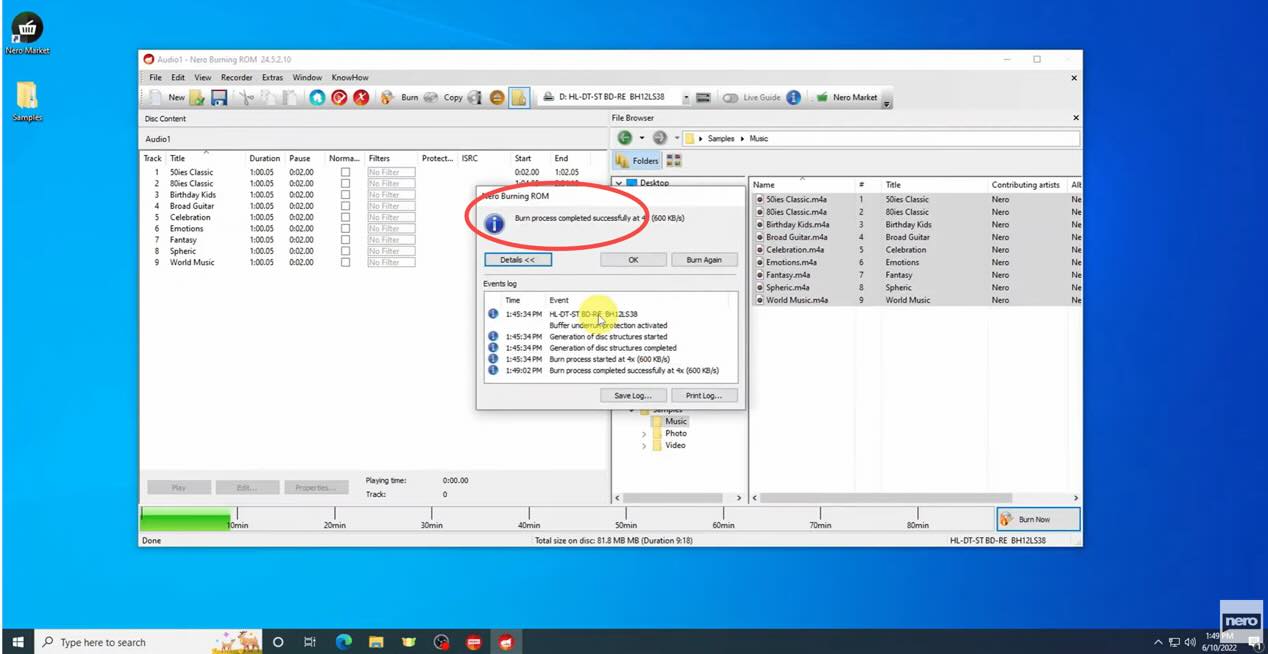Create a new compilation with the New icon

point(166,97)
